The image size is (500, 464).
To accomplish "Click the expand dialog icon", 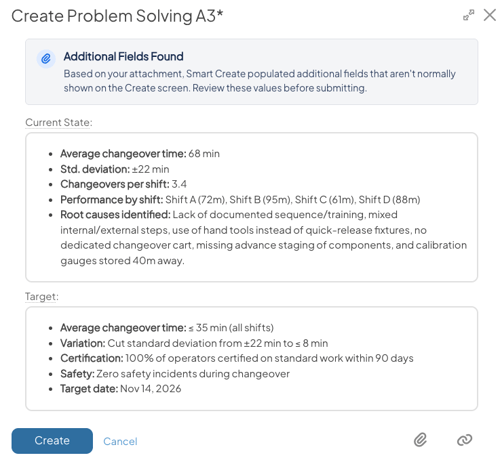I will coord(468,15).
